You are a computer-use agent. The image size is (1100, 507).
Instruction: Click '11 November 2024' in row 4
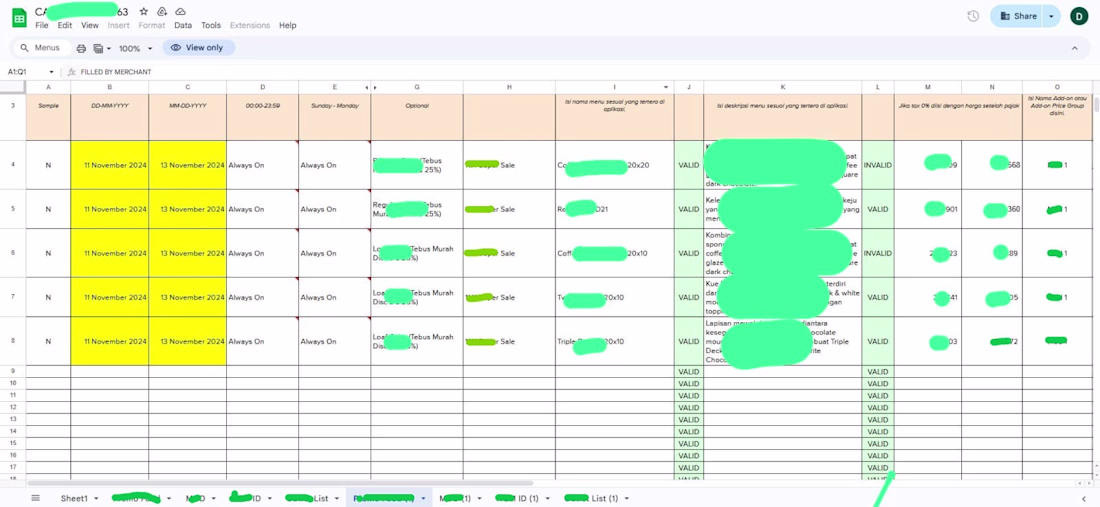pos(109,165)
